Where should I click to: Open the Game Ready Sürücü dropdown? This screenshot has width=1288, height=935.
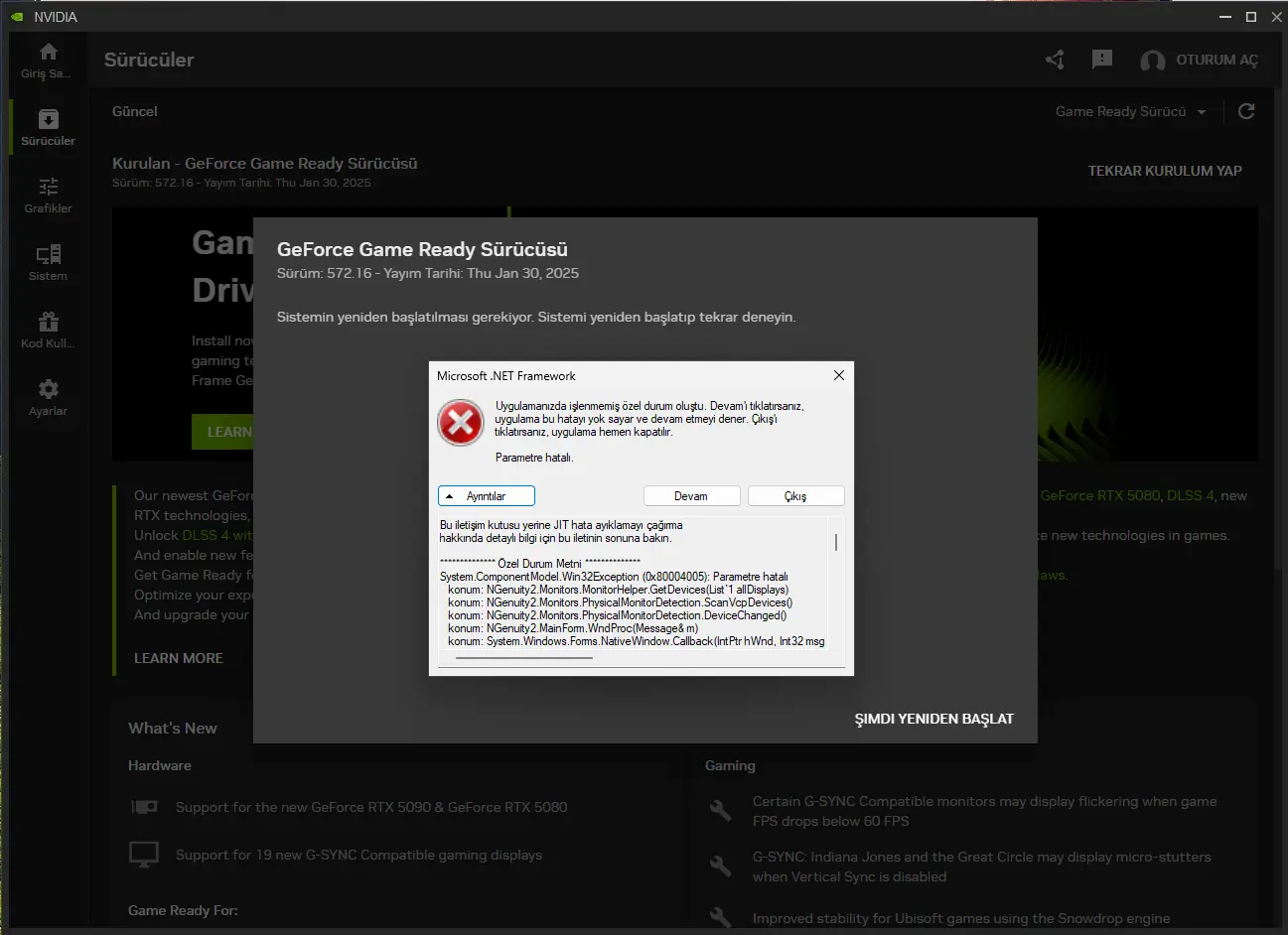pyautogui.click(x=1131, y=111)
